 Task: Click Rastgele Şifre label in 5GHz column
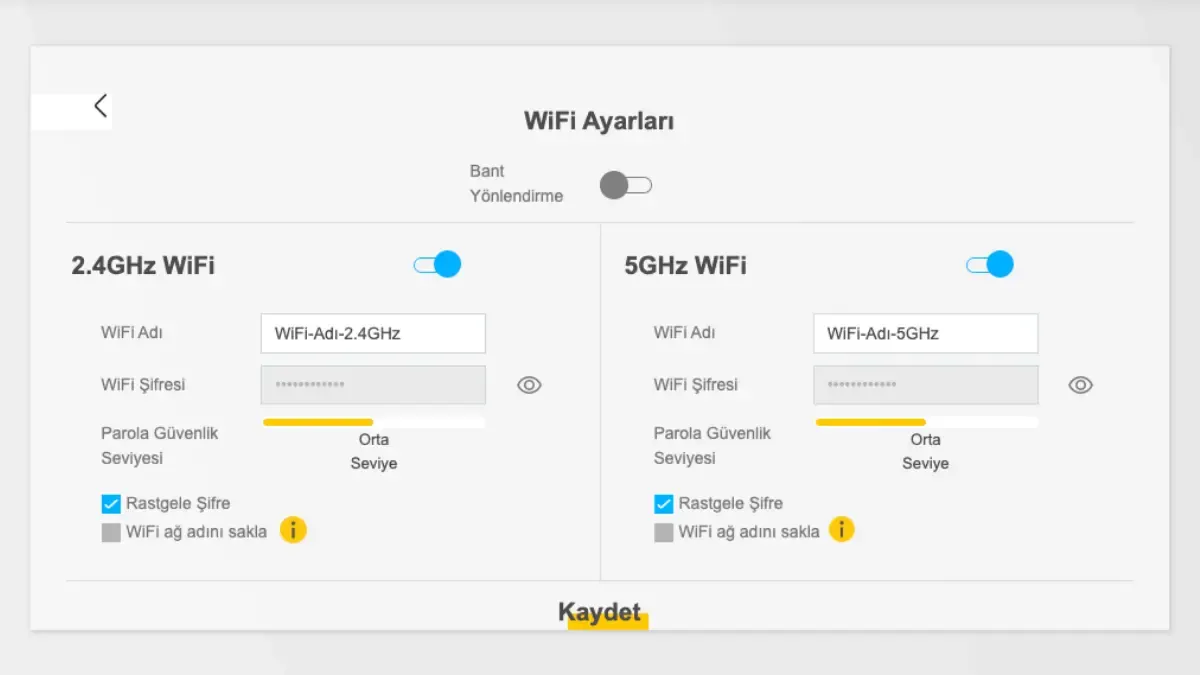pos(730,503)
